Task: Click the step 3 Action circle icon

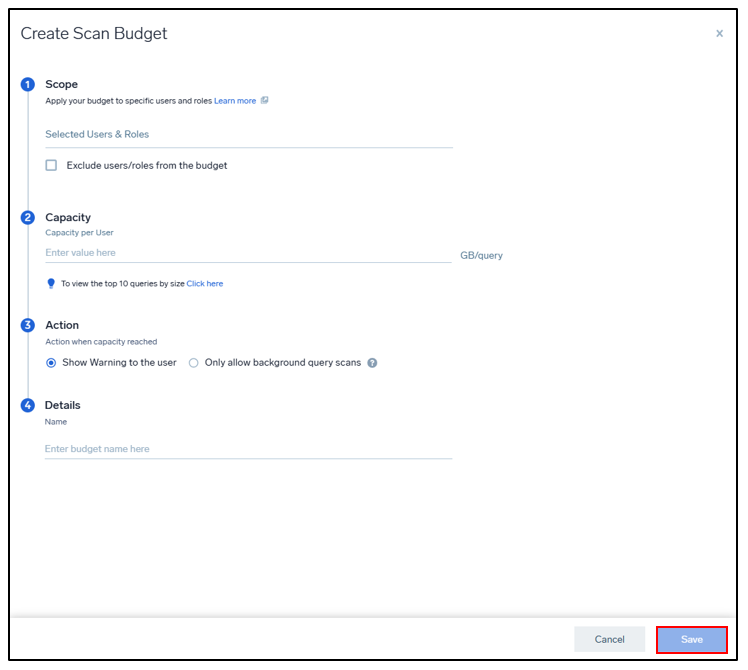Action: [x=28, y=325]
